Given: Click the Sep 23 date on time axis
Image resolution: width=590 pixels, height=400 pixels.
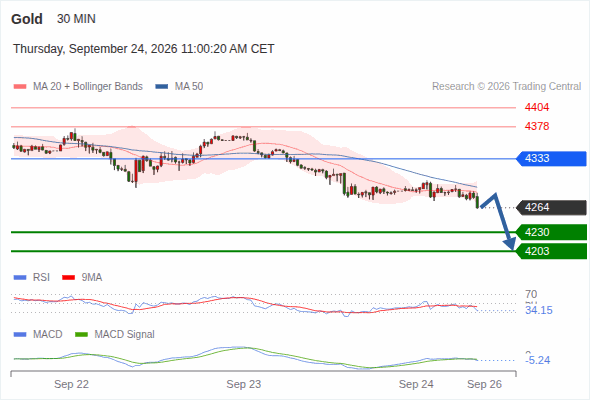Looking at the screenshot, I should pyautogui.click(x=243, y=384).
